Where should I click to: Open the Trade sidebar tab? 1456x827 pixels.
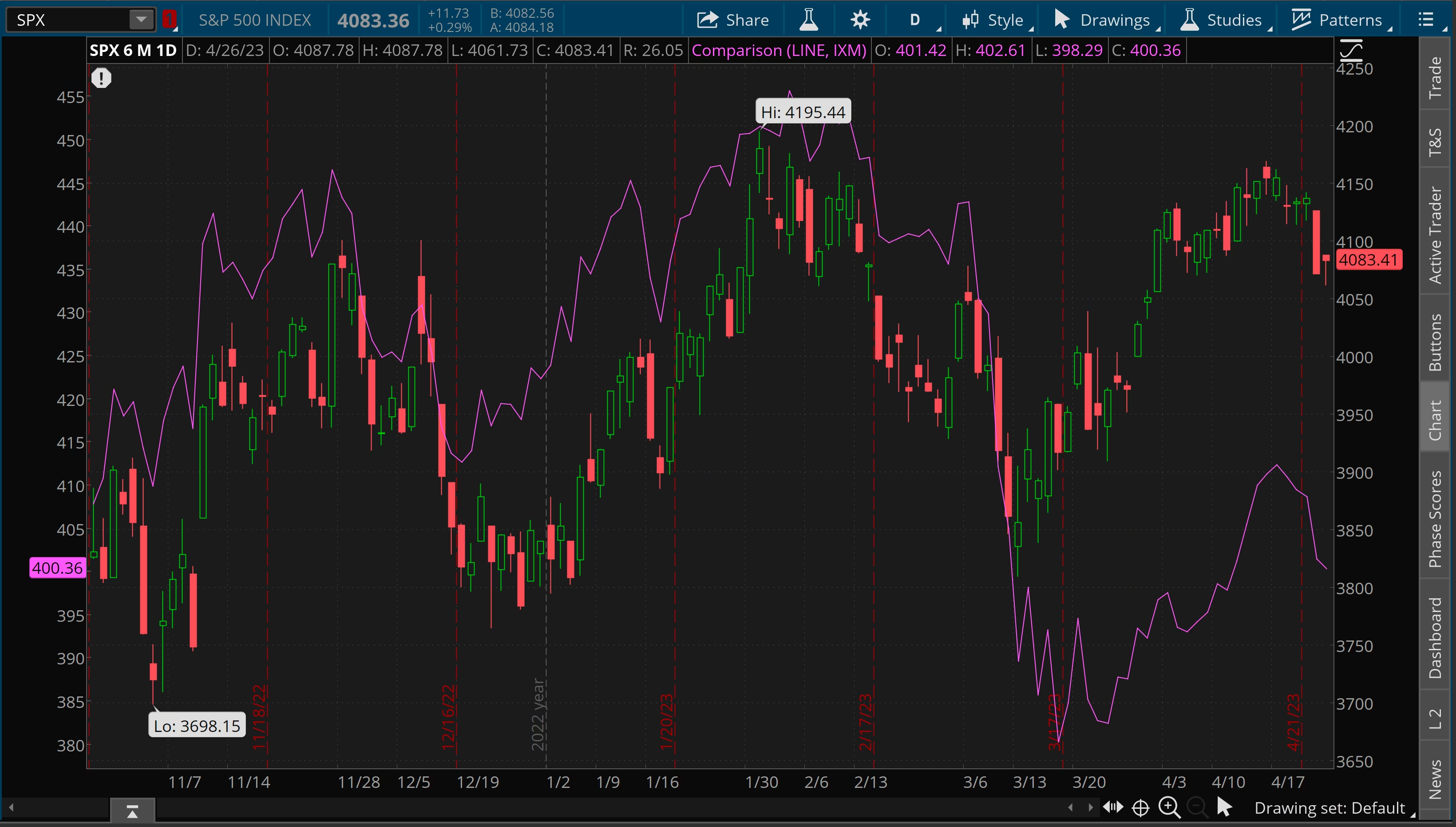(1436, 77)
